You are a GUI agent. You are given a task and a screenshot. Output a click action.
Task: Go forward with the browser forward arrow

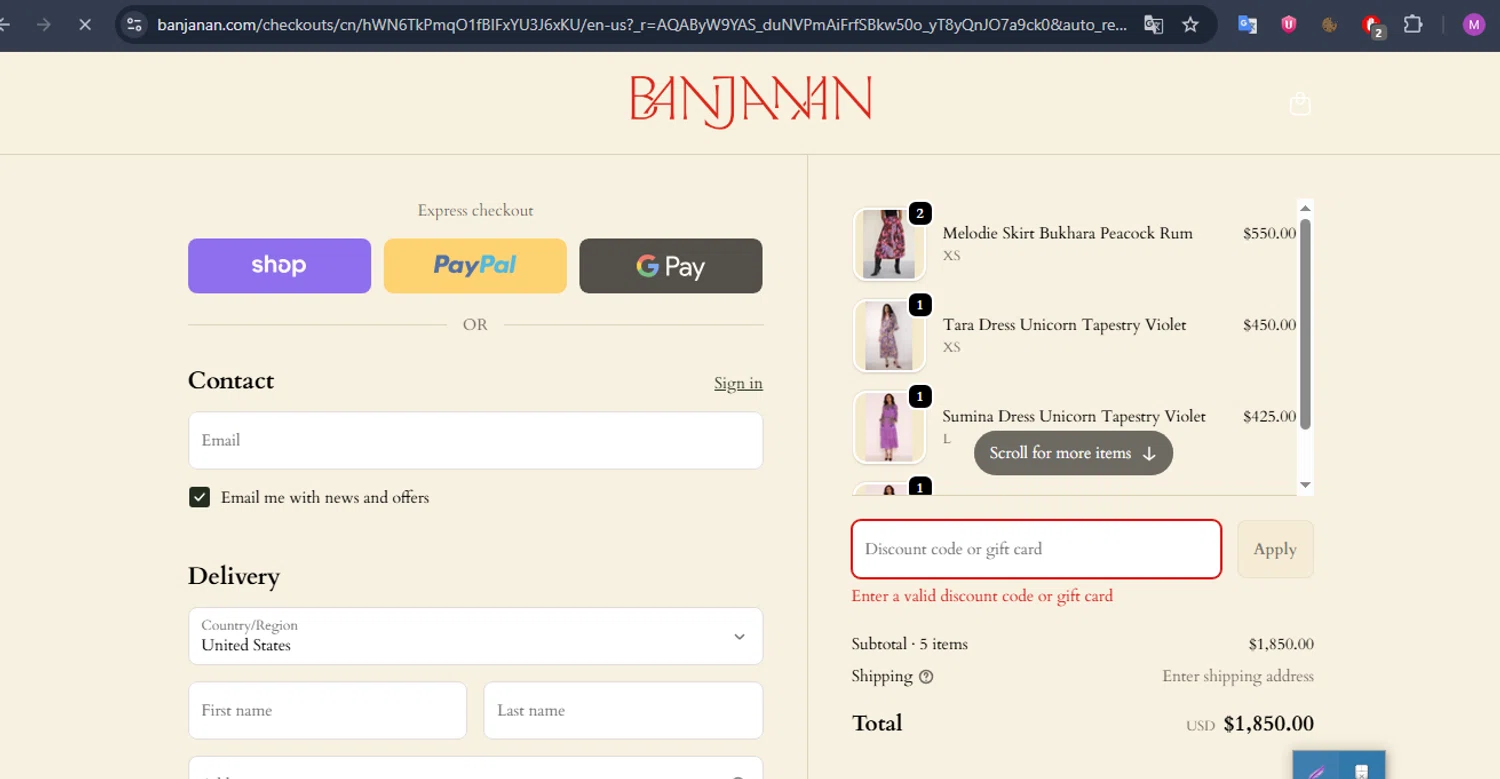tap(43, 24)
